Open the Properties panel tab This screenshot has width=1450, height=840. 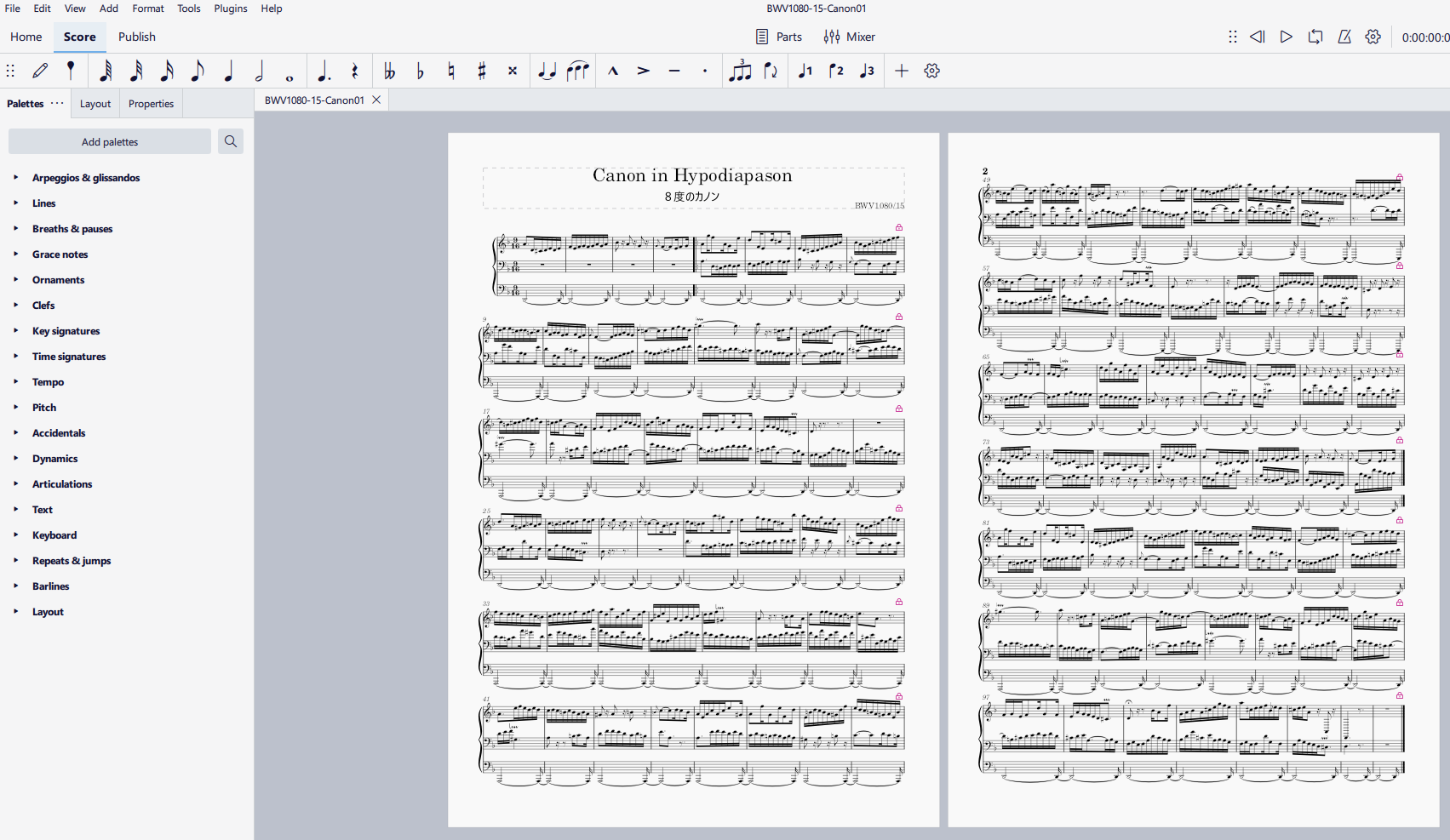coord(151,104)
